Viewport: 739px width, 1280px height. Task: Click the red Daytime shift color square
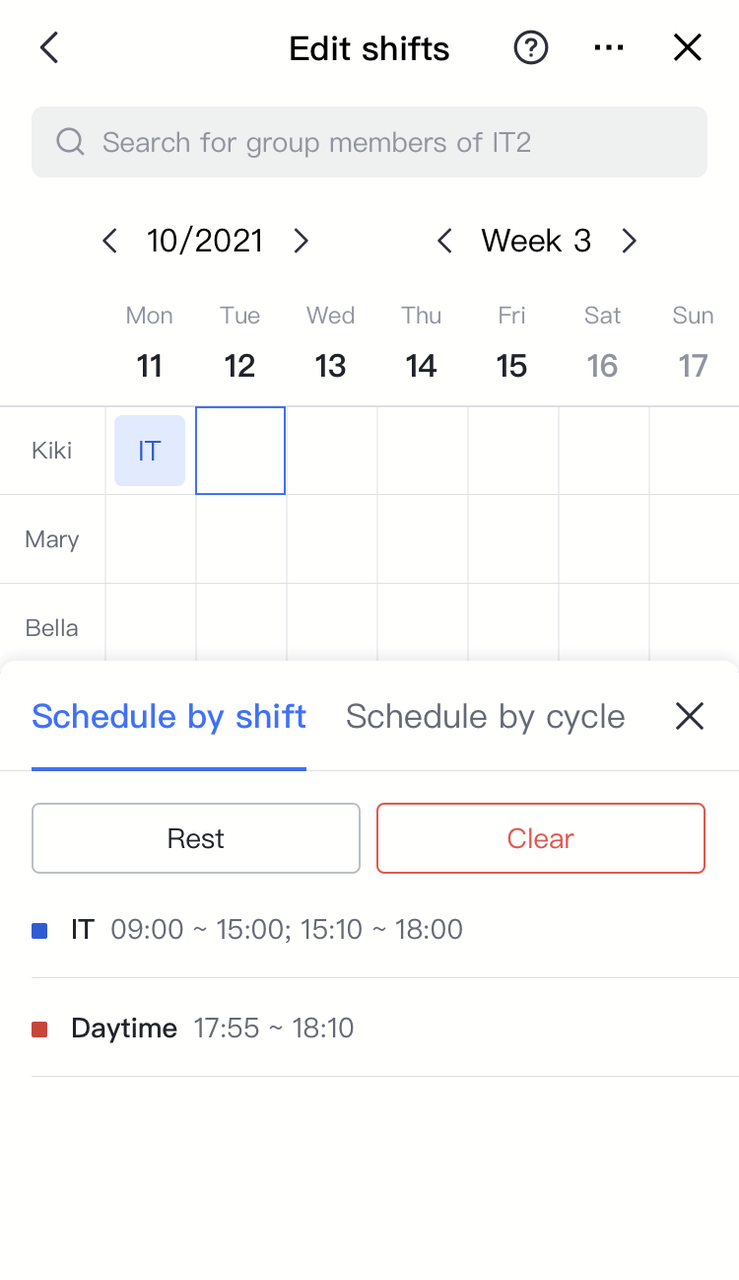[40, 1029]
